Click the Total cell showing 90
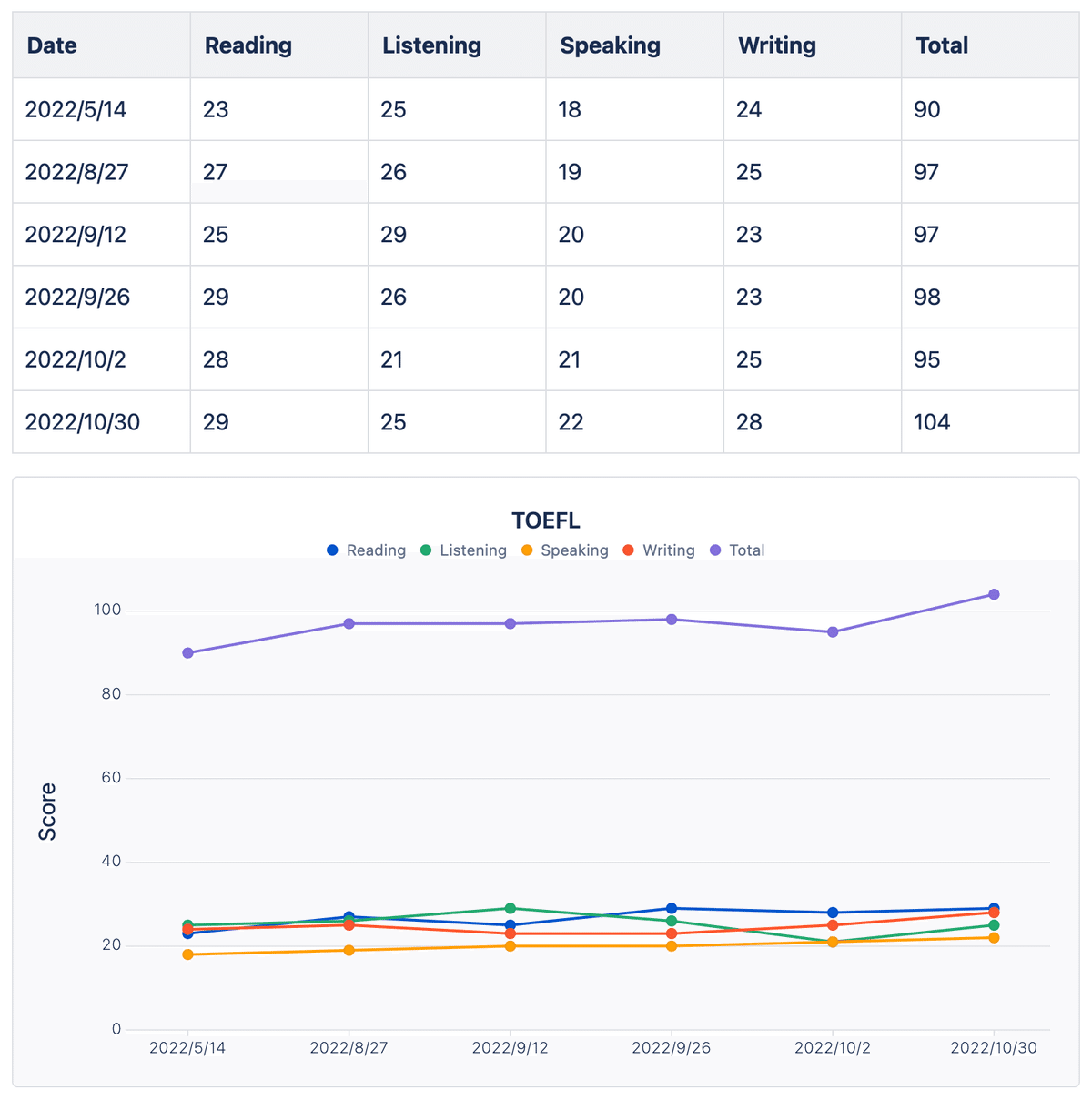1092x1100 pixels. point(990,109)
